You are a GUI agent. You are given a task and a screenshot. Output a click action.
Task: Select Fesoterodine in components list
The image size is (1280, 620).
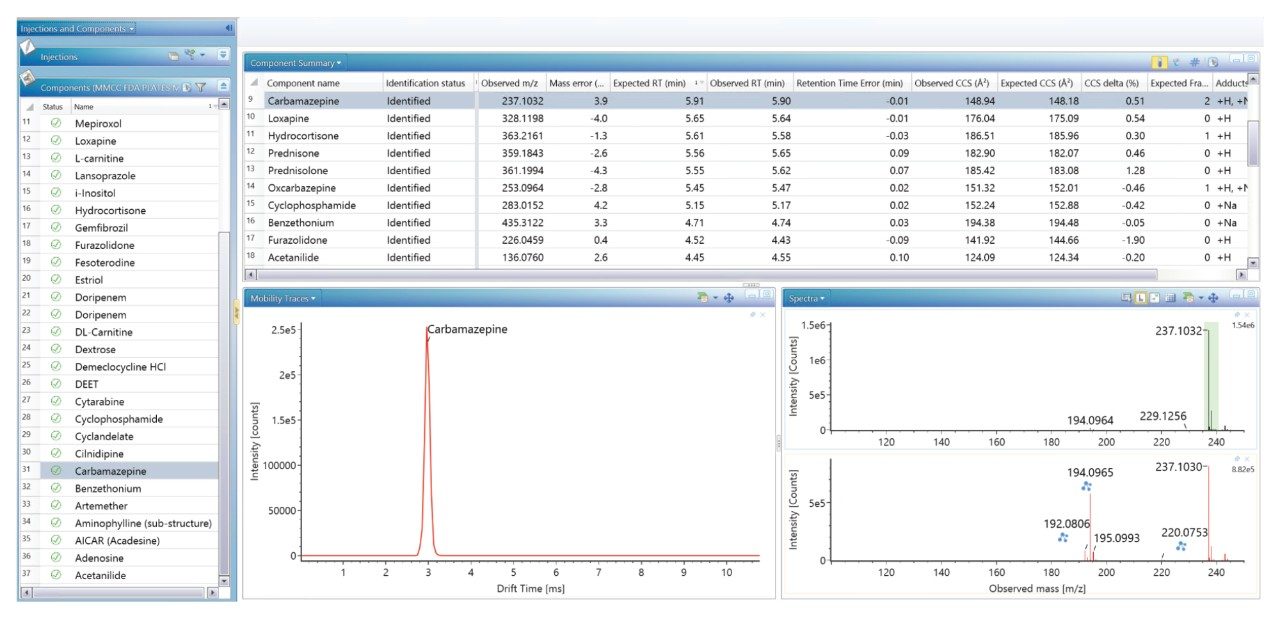click(118, 262)
